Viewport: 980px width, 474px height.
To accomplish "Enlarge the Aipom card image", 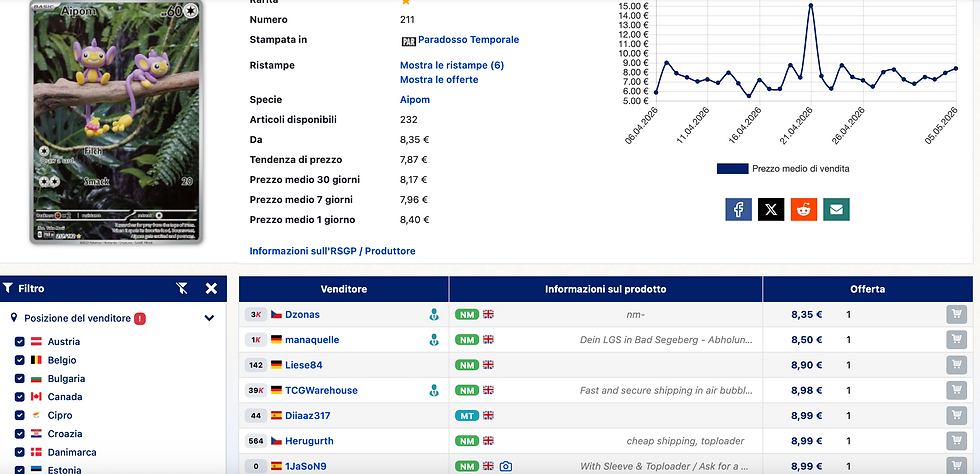I will (x=116, y=121).
